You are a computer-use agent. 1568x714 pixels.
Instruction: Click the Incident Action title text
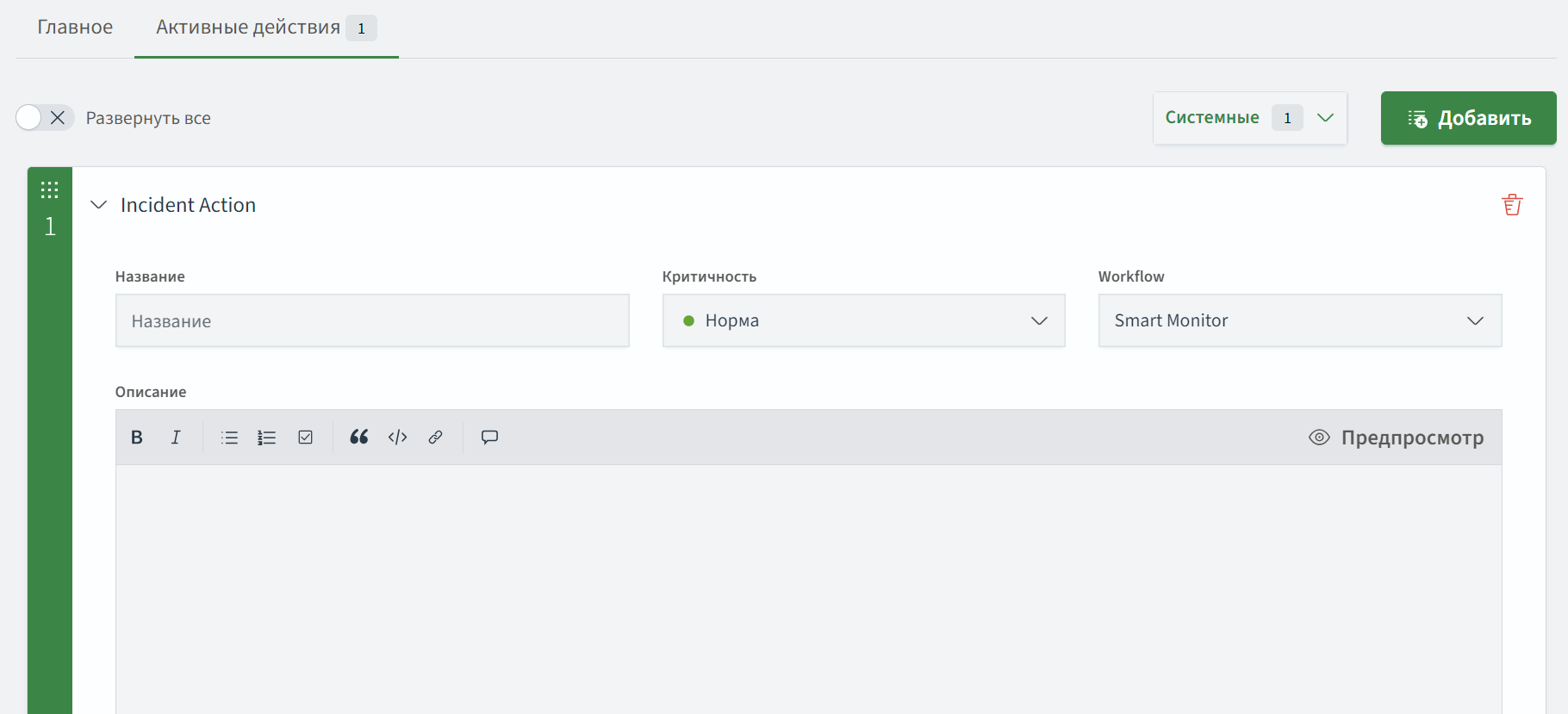click(188, 205)
